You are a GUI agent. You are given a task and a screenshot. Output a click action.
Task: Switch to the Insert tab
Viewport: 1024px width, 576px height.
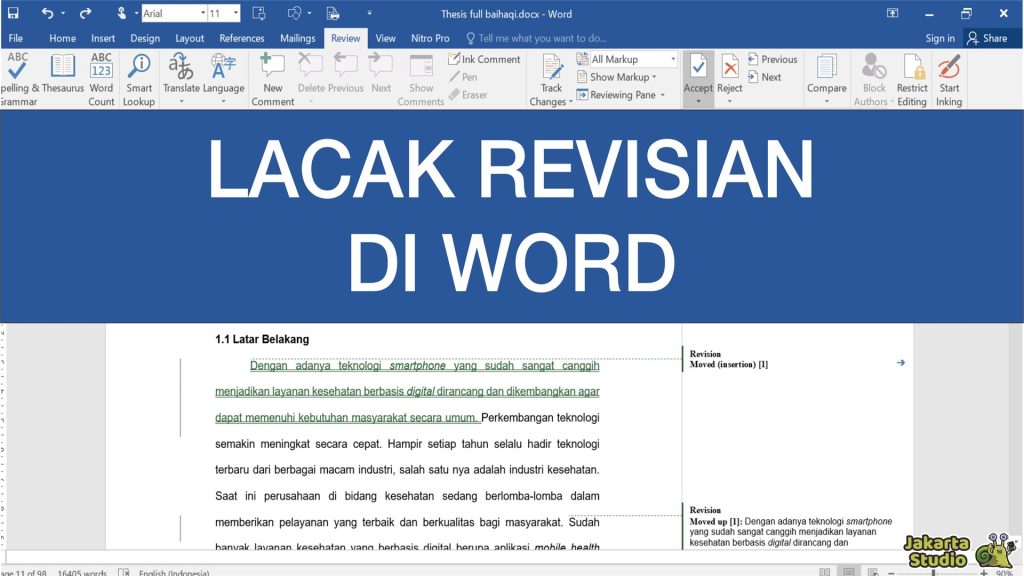103,39
